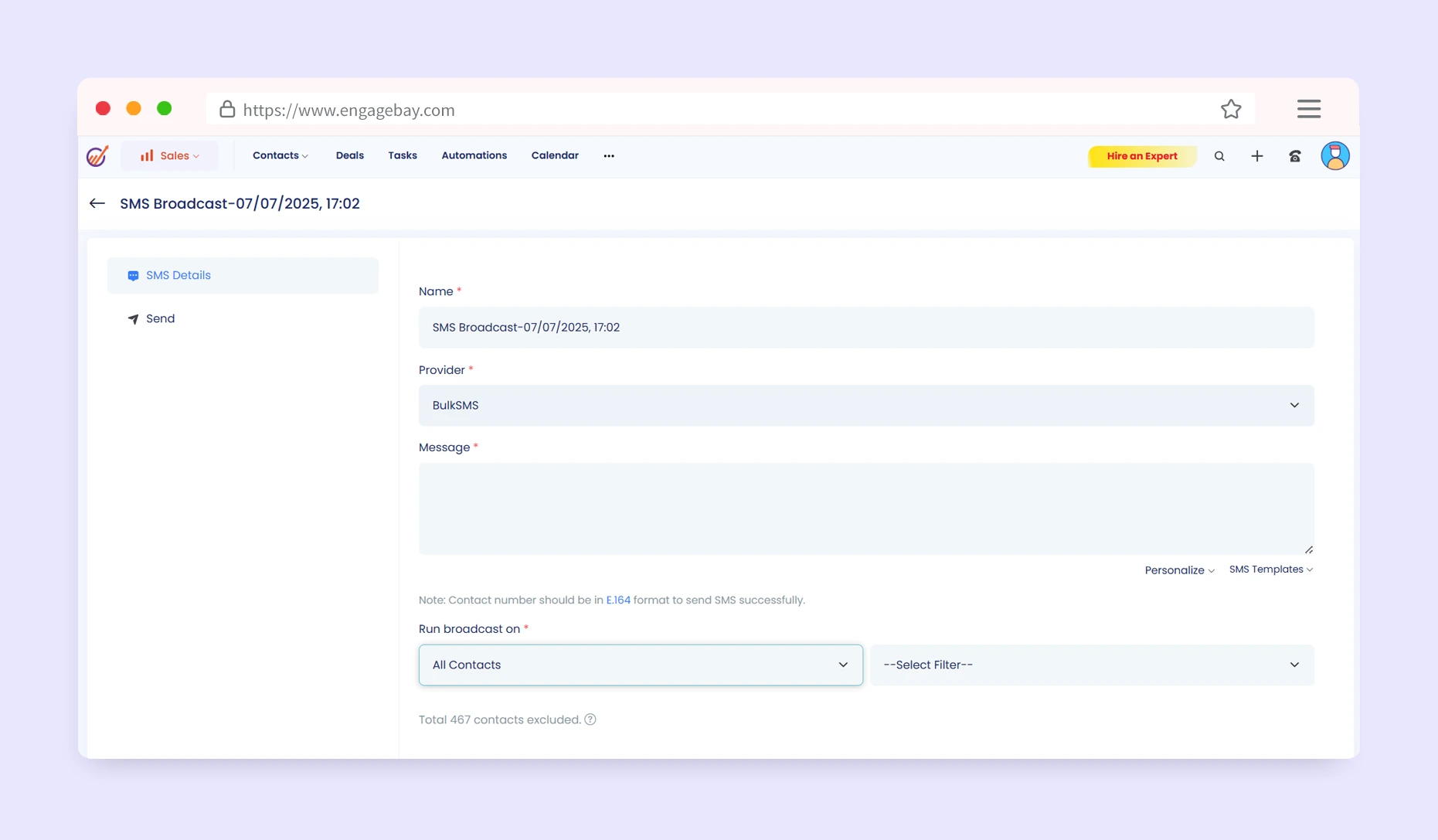This screenshot has width=1438, height=840.
Task: Click the Hire an Expert button
Action: point(1141,156)
